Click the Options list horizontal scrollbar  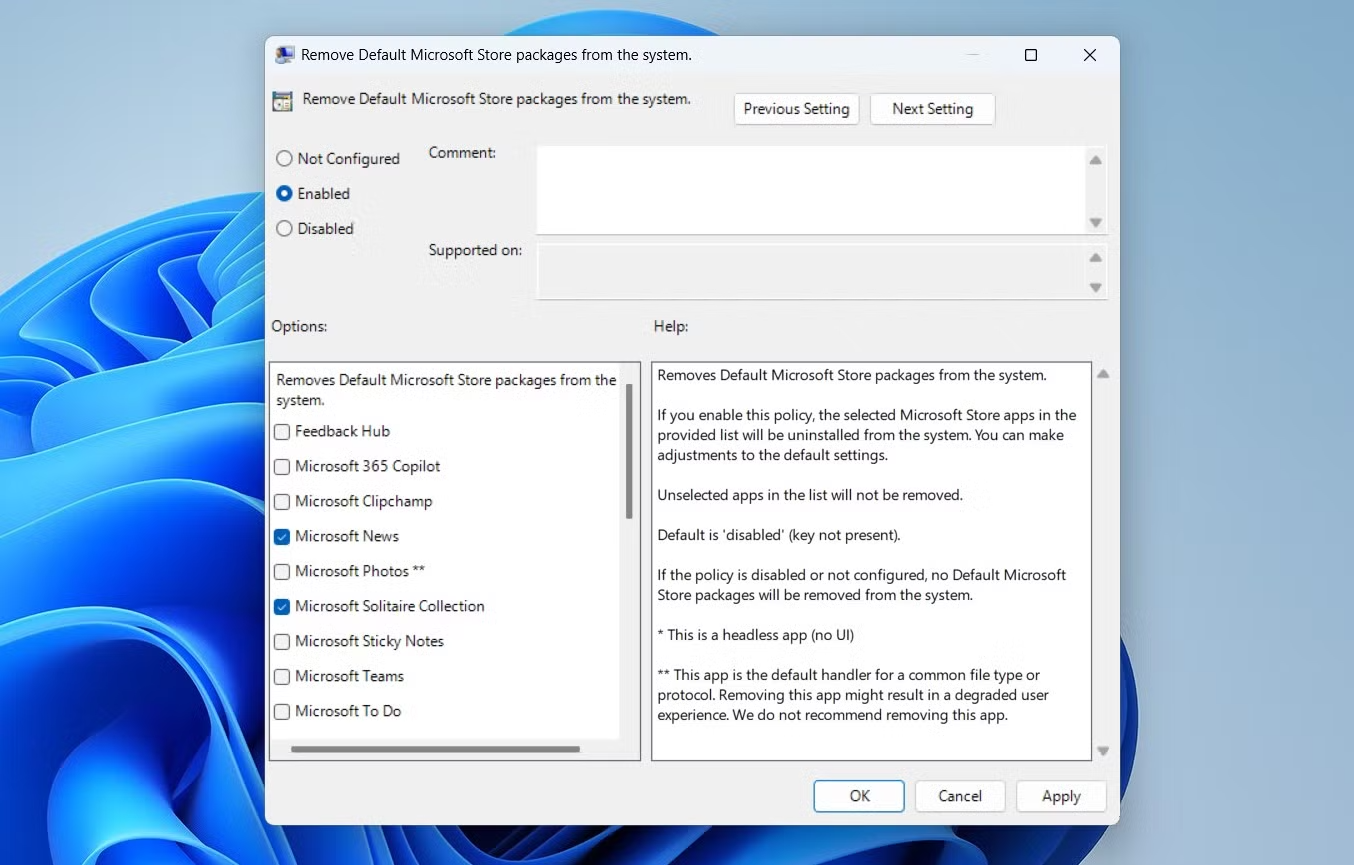435,749
